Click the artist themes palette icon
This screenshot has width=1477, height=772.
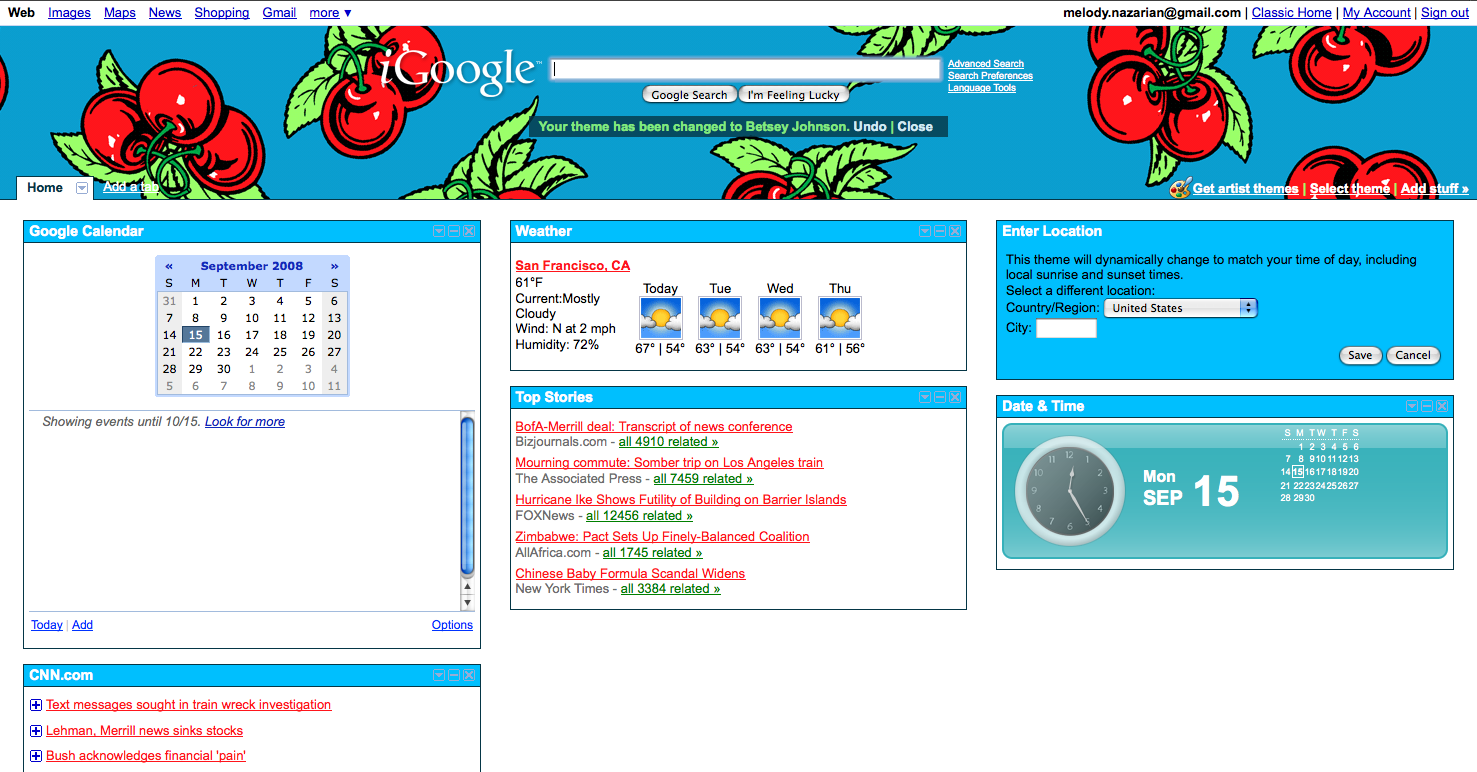coord(1180,188)
